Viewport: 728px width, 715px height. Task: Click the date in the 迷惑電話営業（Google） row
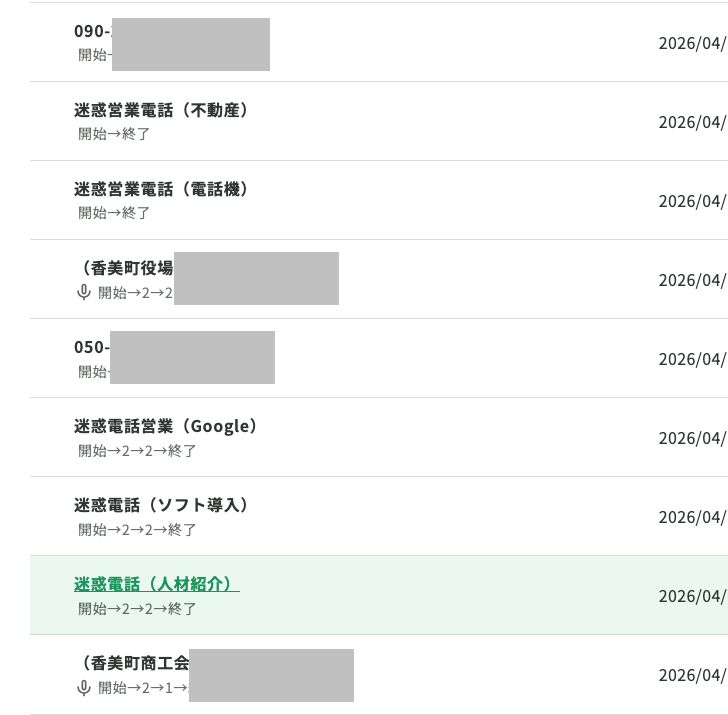click(x=692, y=438)
